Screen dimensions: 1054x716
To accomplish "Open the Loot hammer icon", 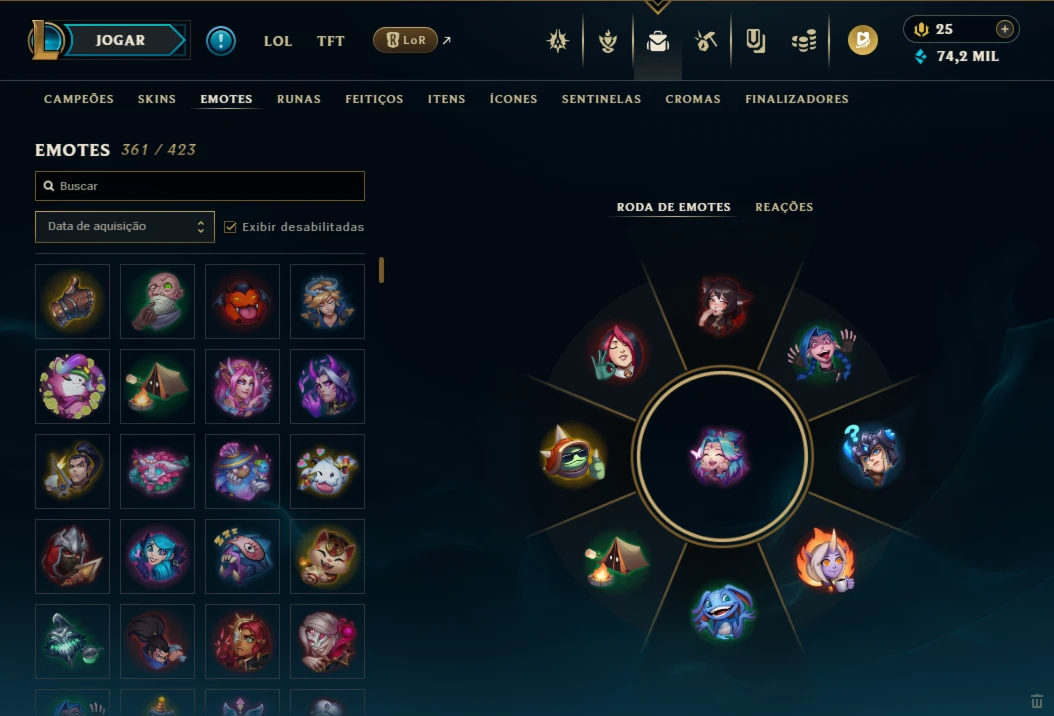I will (x=706, y=41).
